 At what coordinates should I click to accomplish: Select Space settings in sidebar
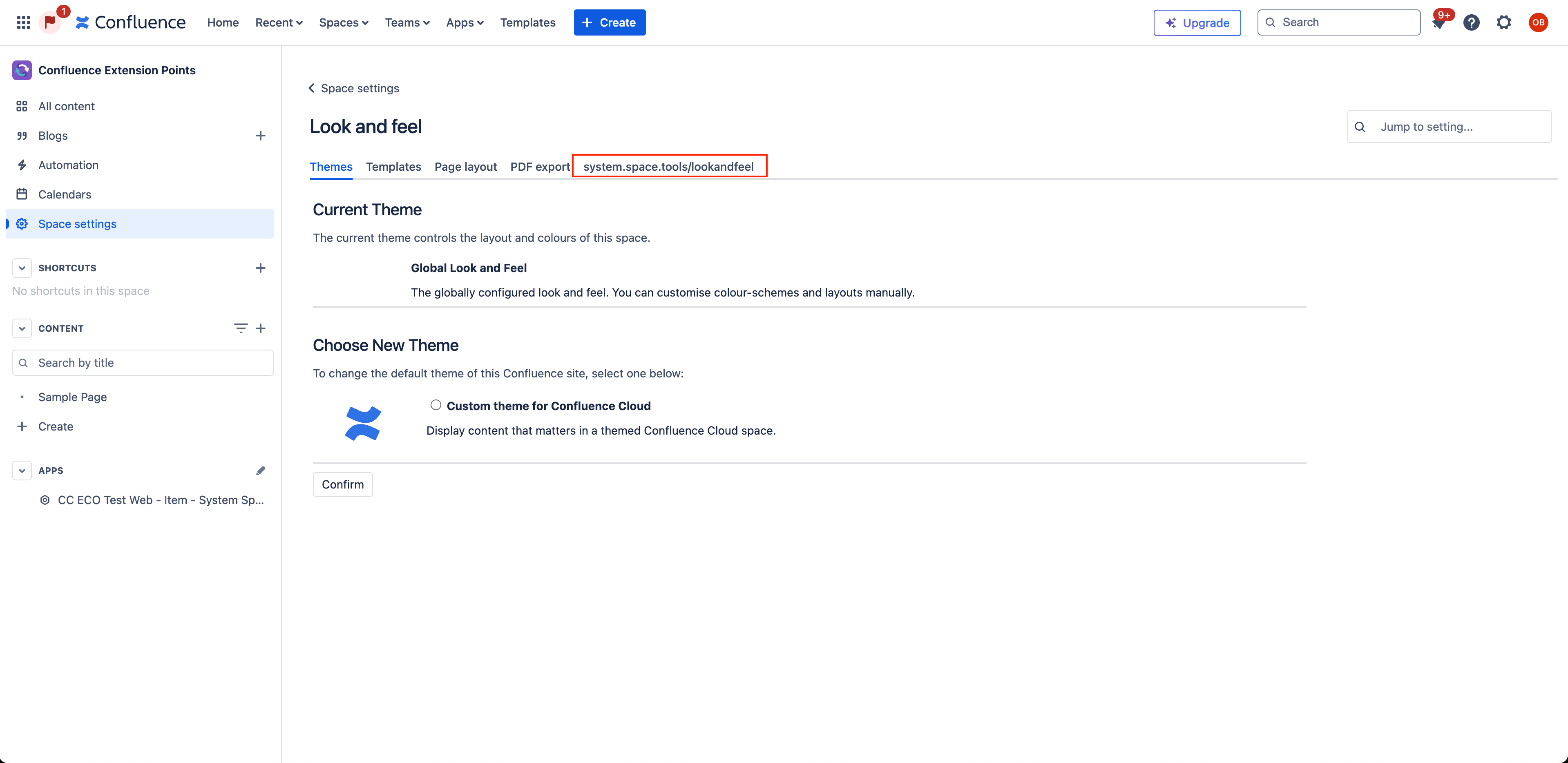[139, 224]
